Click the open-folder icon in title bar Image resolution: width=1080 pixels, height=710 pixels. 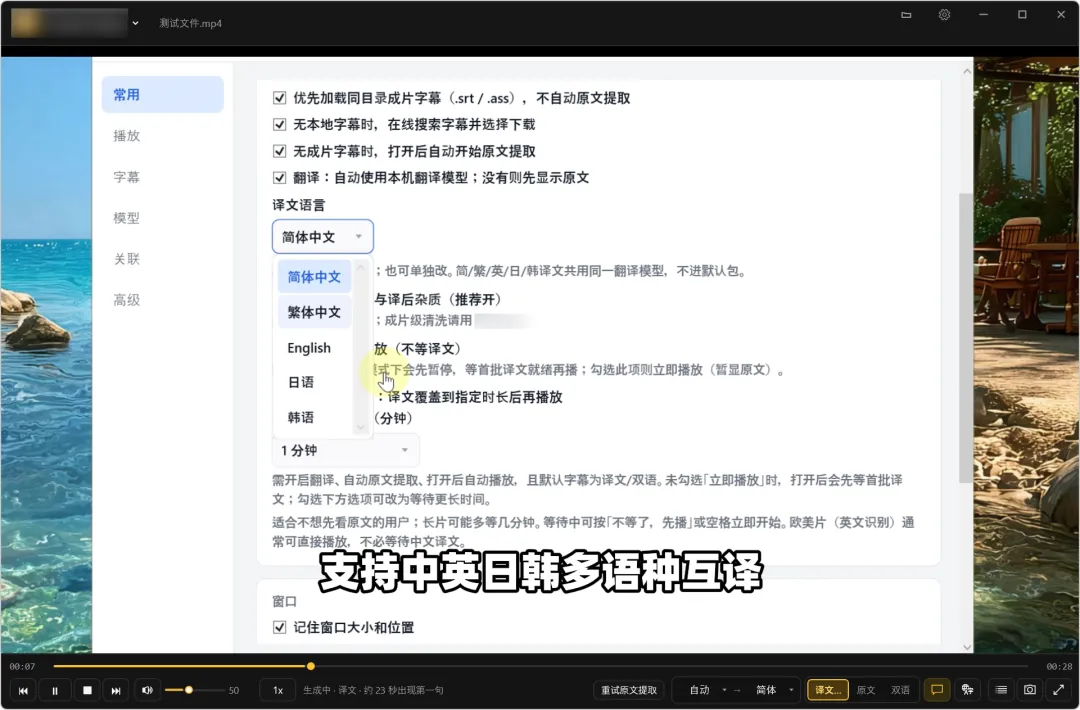(906, 14)
